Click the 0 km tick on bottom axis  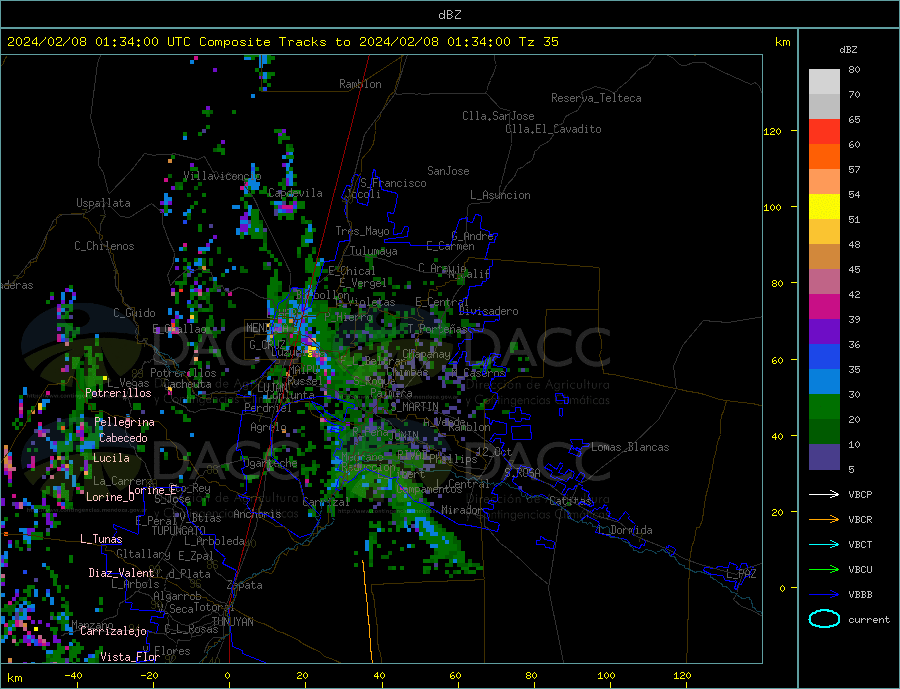point(227,676)
